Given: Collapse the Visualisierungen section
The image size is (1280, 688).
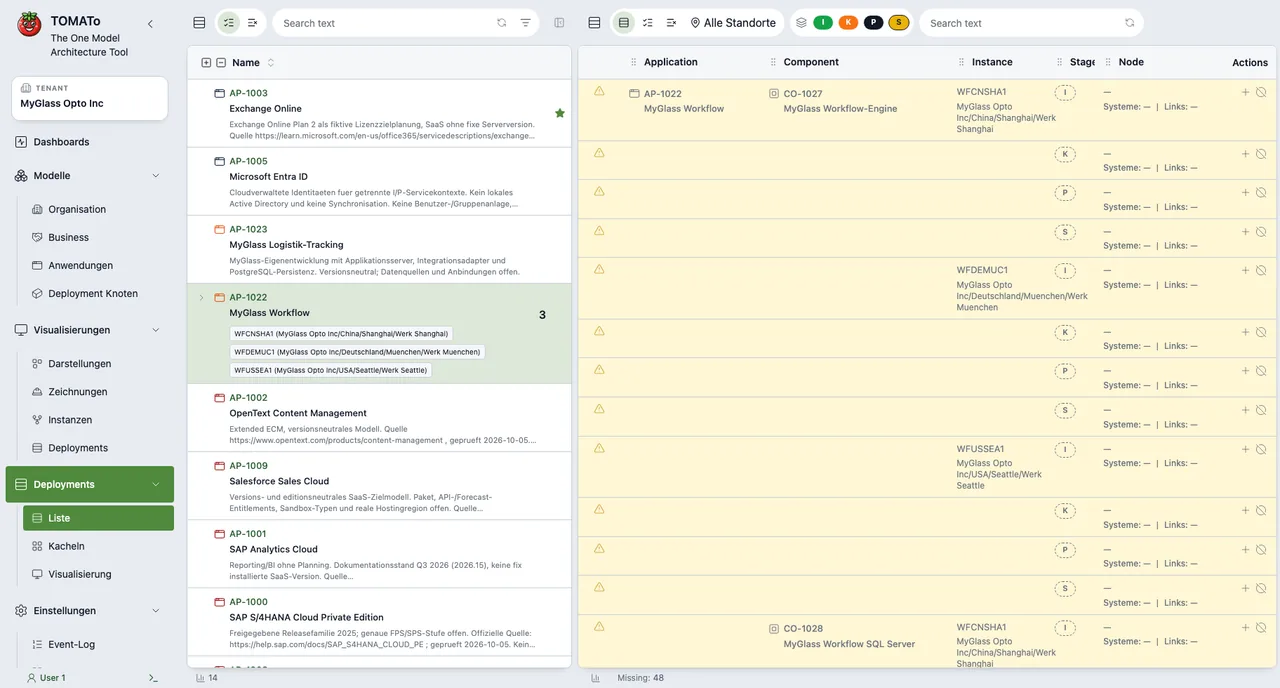Looking at the screenshot, I should coord(155,330).
